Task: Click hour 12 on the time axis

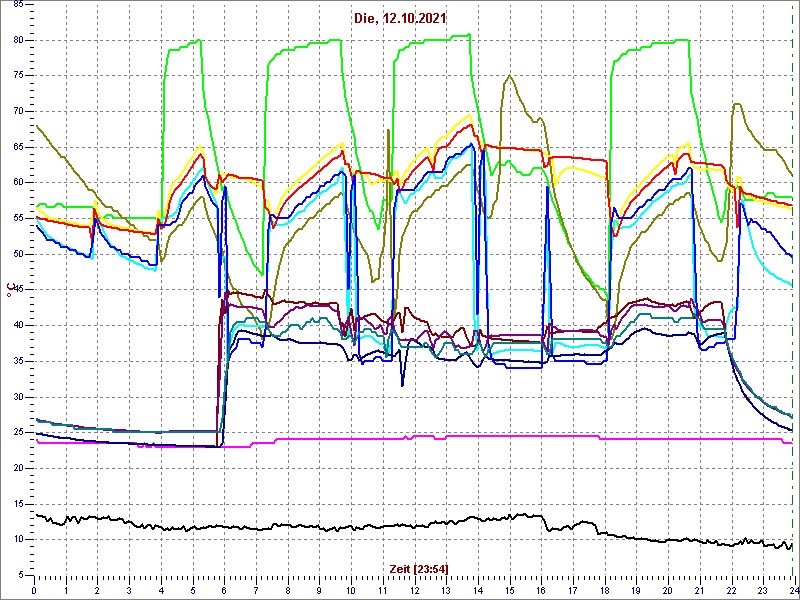Action: tap(414, 590)
